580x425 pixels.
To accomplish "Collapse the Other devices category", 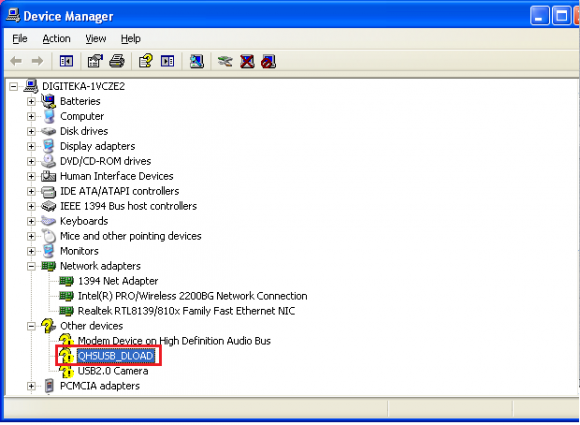I will [31, 326].
